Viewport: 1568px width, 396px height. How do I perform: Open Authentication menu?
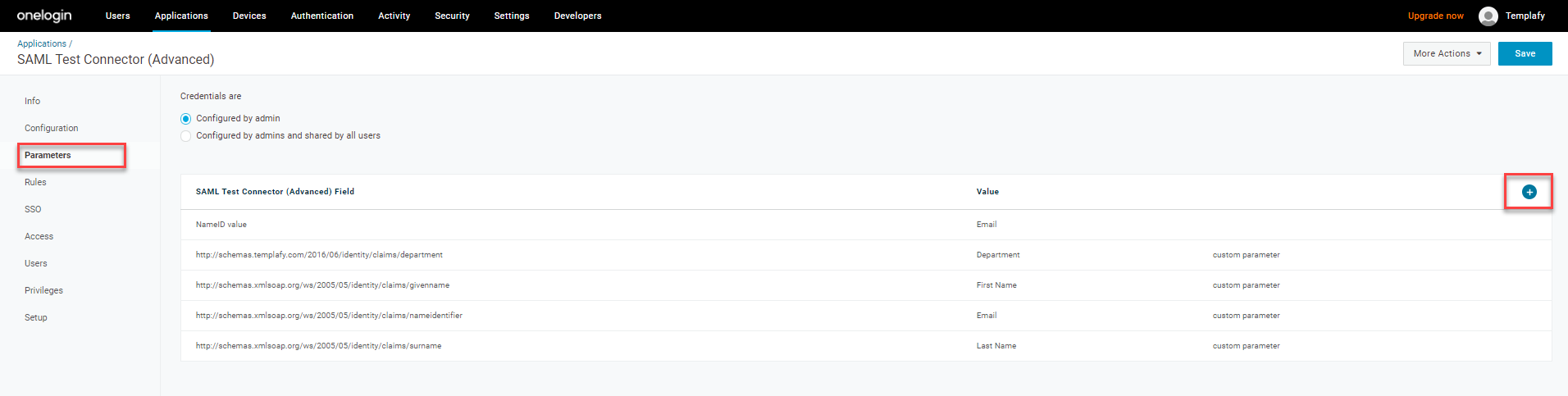pyautogui.click(x=322, y=16)
